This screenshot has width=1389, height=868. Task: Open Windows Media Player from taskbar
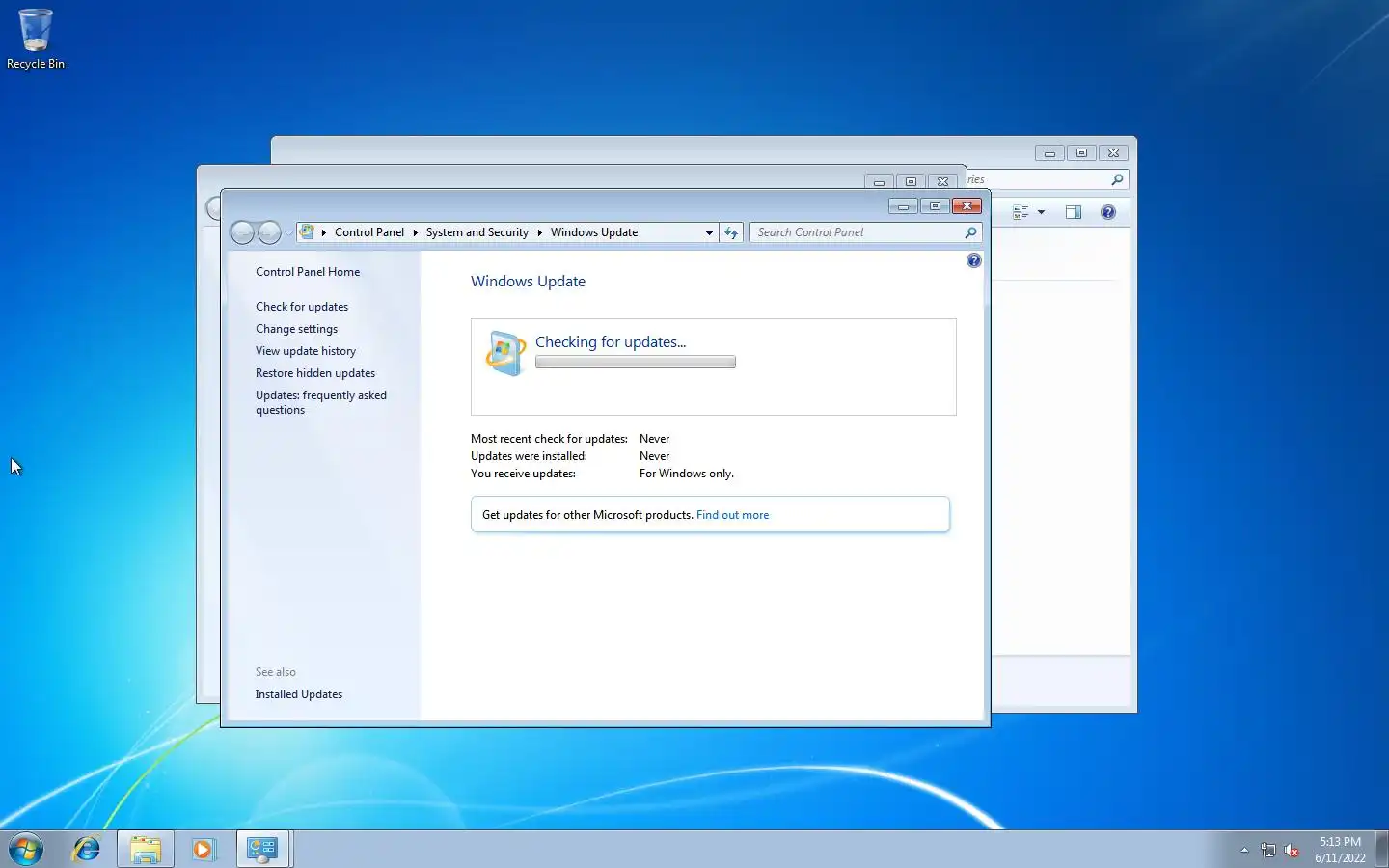[x=204, y=849]
